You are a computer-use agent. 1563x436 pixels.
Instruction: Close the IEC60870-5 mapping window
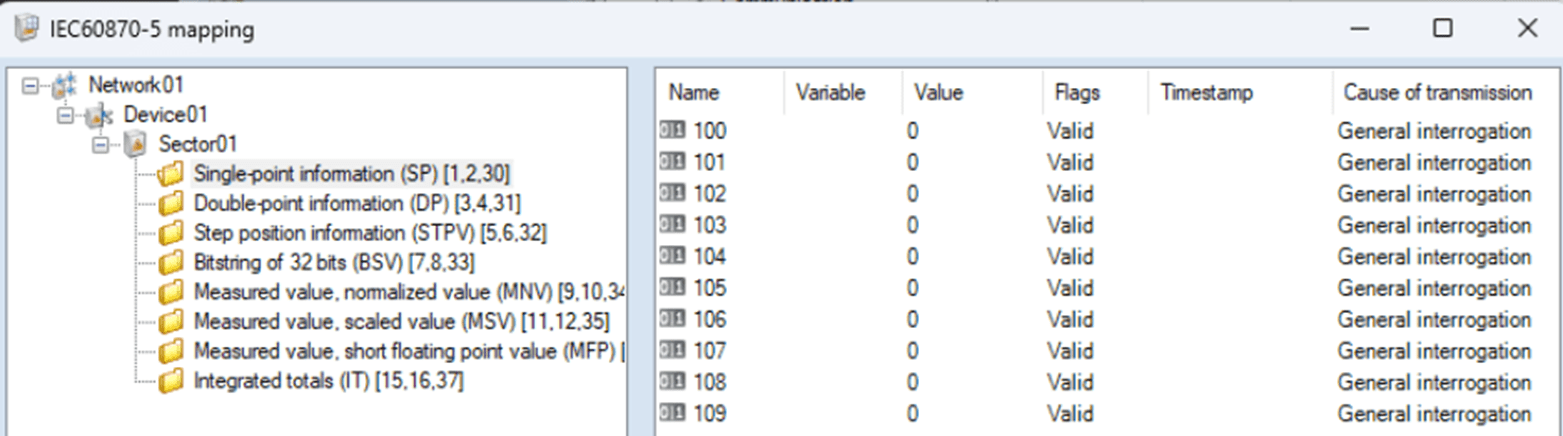pos(1527,28)
